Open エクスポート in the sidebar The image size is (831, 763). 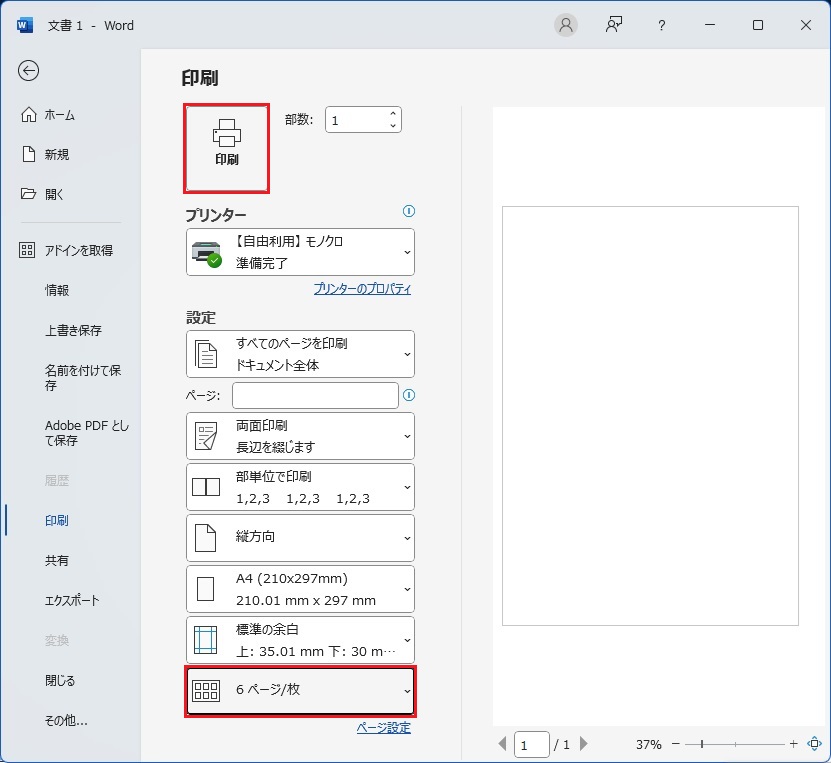72,601
